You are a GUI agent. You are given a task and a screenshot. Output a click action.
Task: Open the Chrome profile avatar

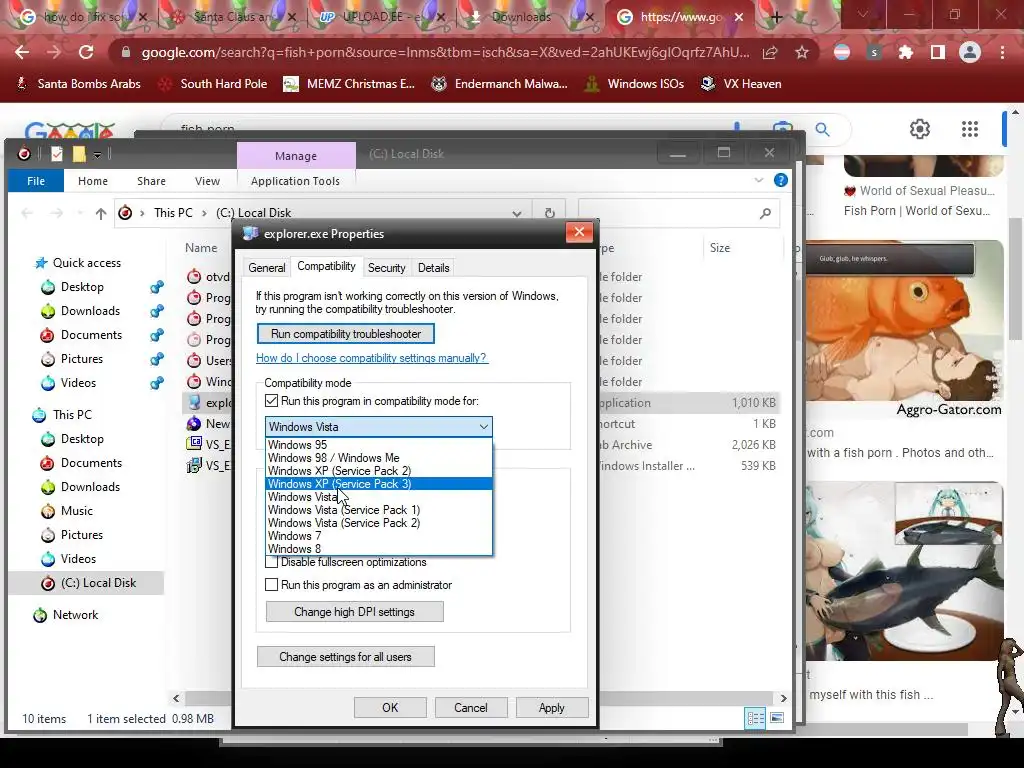point(970,52)
